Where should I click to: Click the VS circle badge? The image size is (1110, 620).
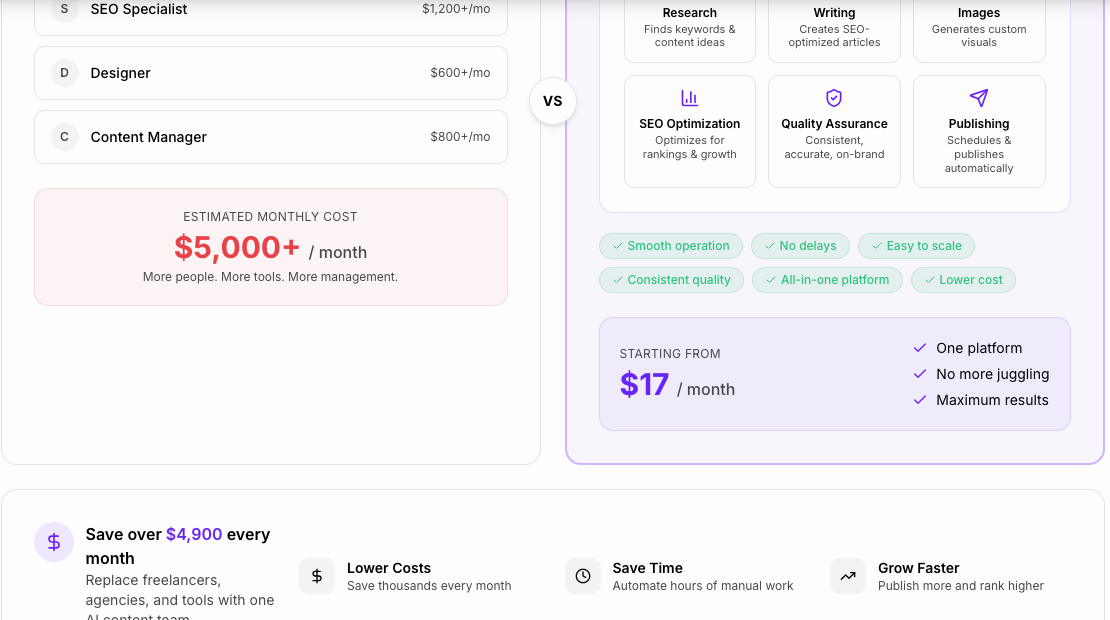(553, 101)
